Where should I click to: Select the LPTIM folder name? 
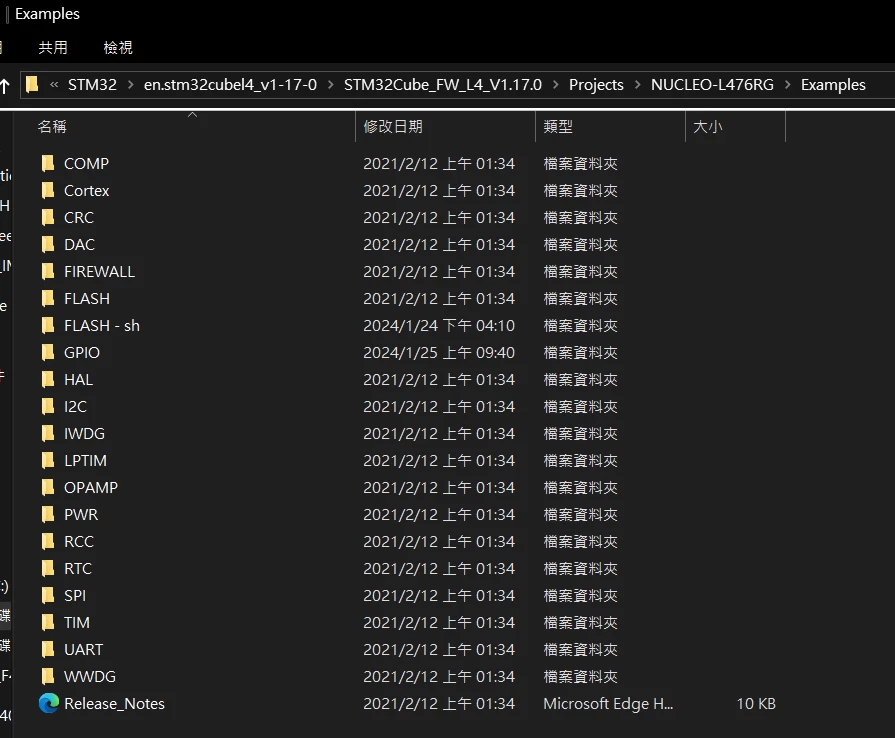(x=85, y=461)
